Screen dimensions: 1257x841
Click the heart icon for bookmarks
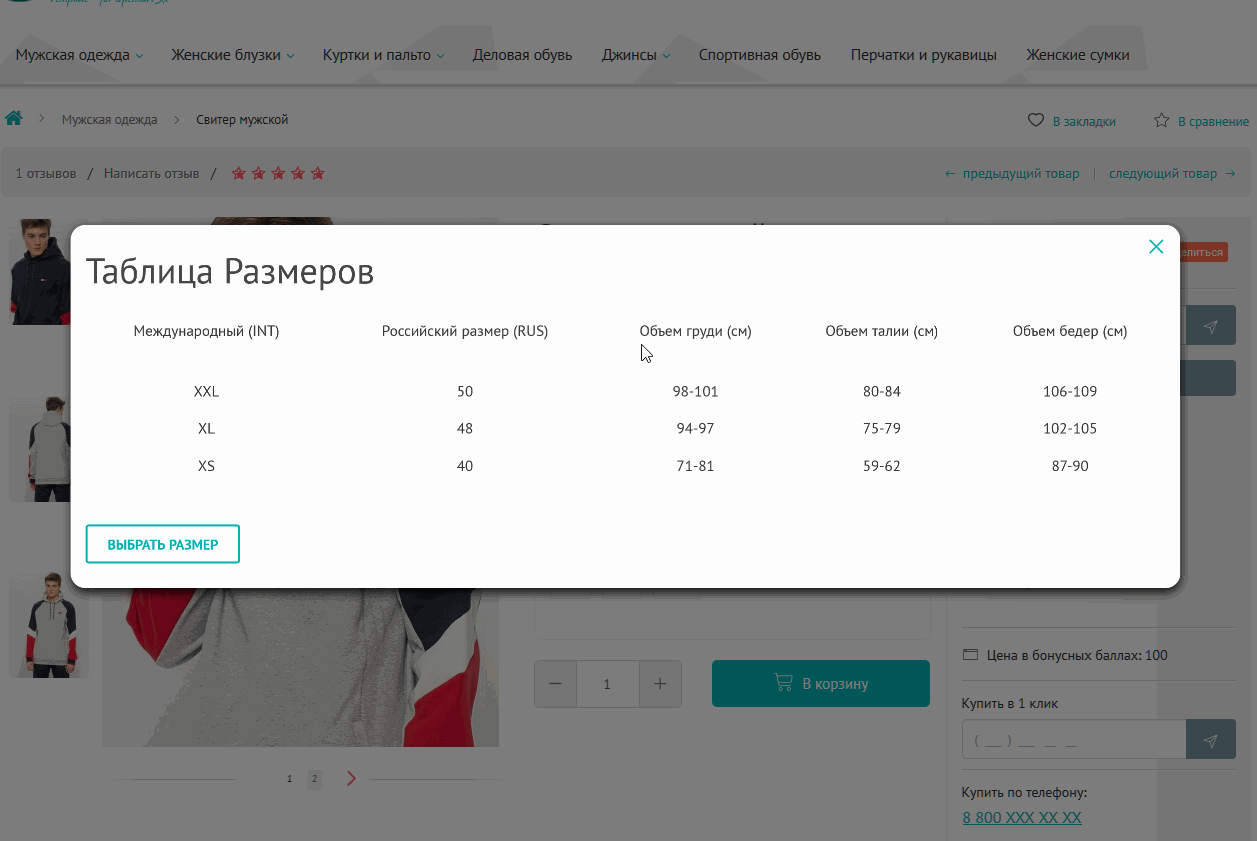click(x=1036, y=120)
